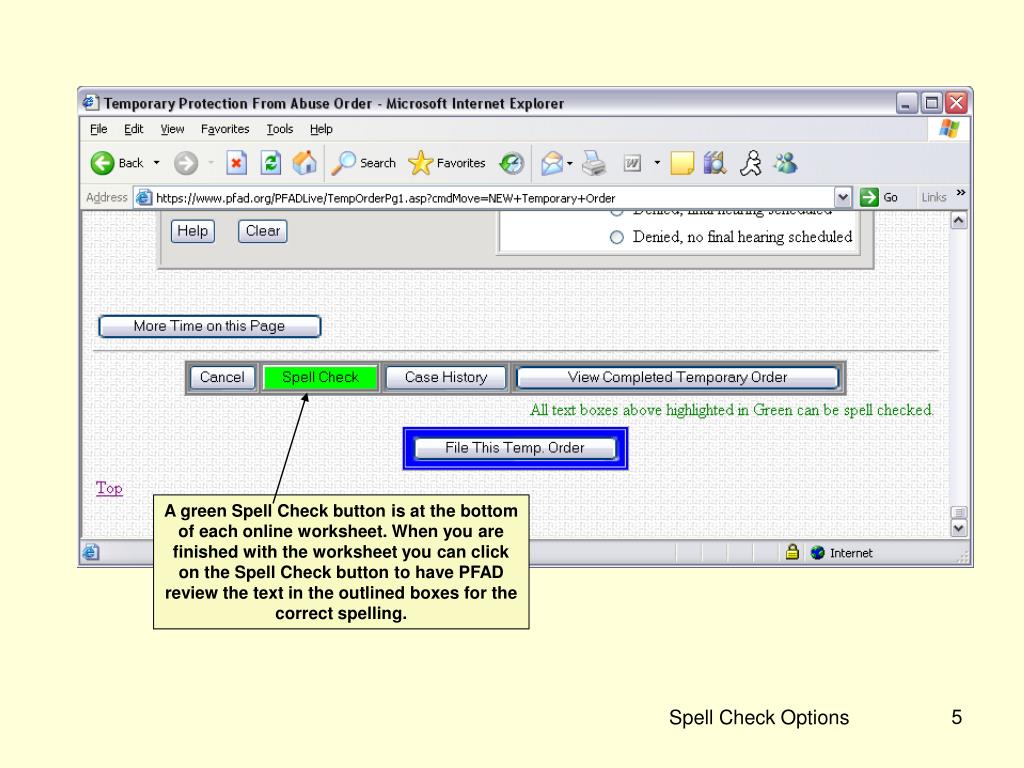The image size is (1024, 768).
Task: Click the Internet zone globe icon
Action: pos(818,552)
